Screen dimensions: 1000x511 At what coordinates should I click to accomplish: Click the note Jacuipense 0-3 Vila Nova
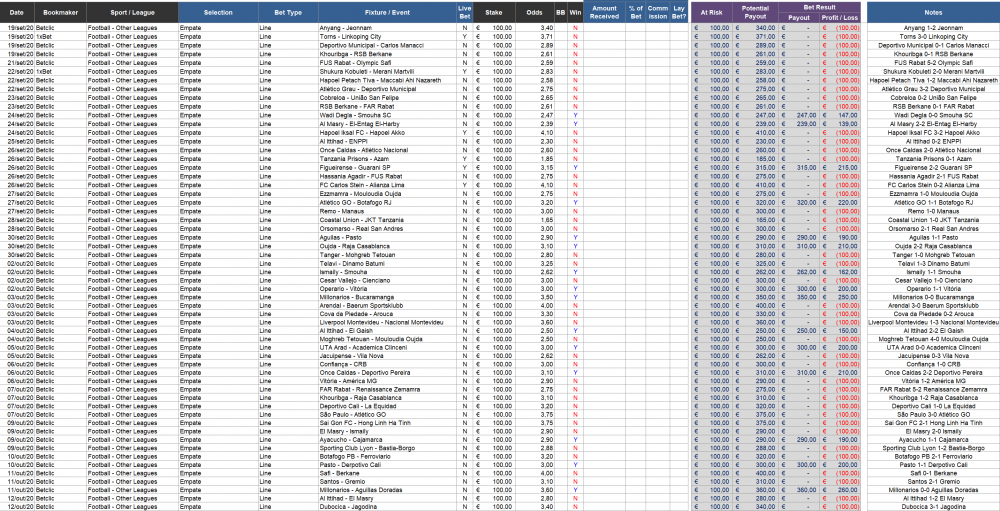[933, 356]
